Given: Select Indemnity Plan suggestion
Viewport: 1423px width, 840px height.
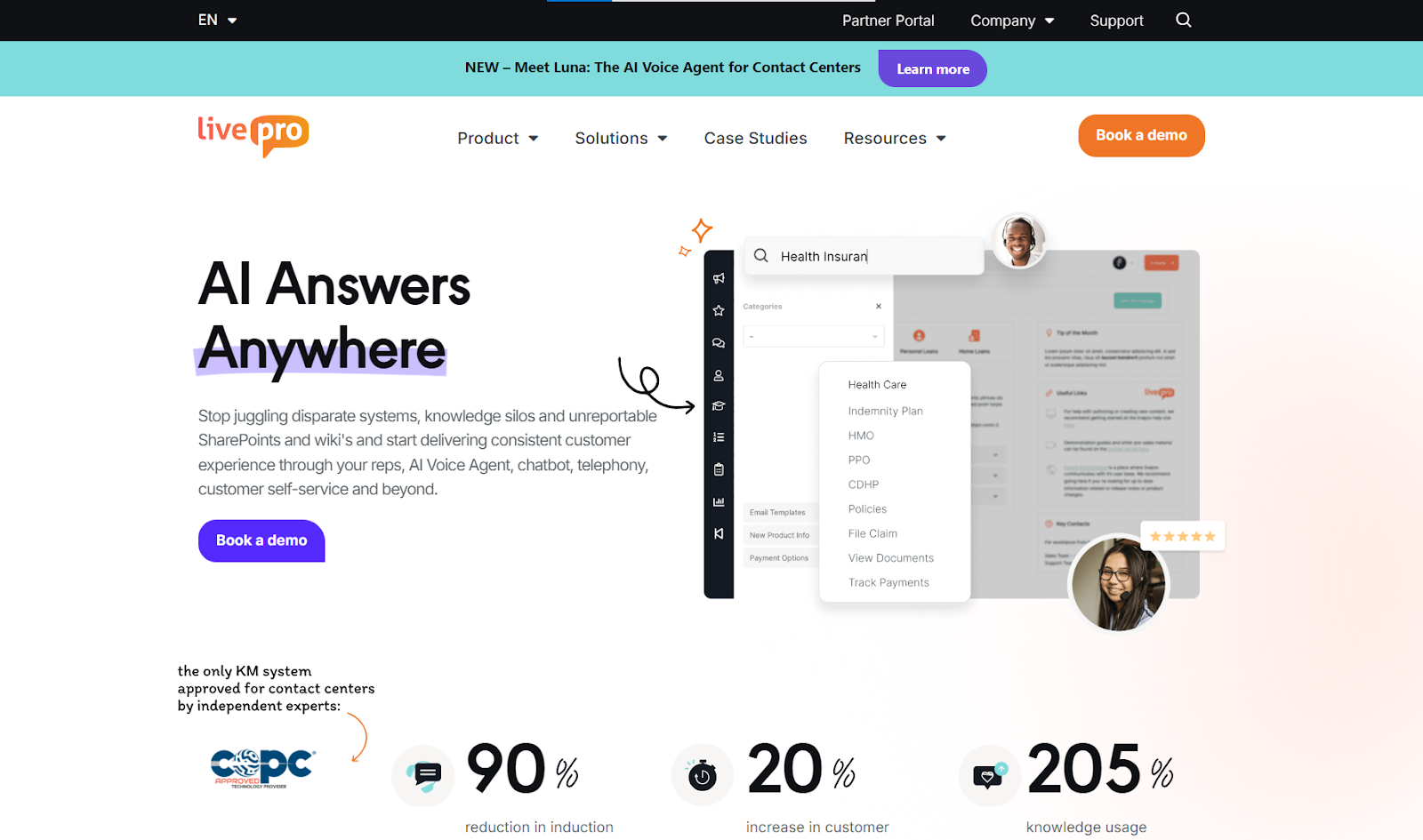Looking at the screenshot, I should point(886,411).
